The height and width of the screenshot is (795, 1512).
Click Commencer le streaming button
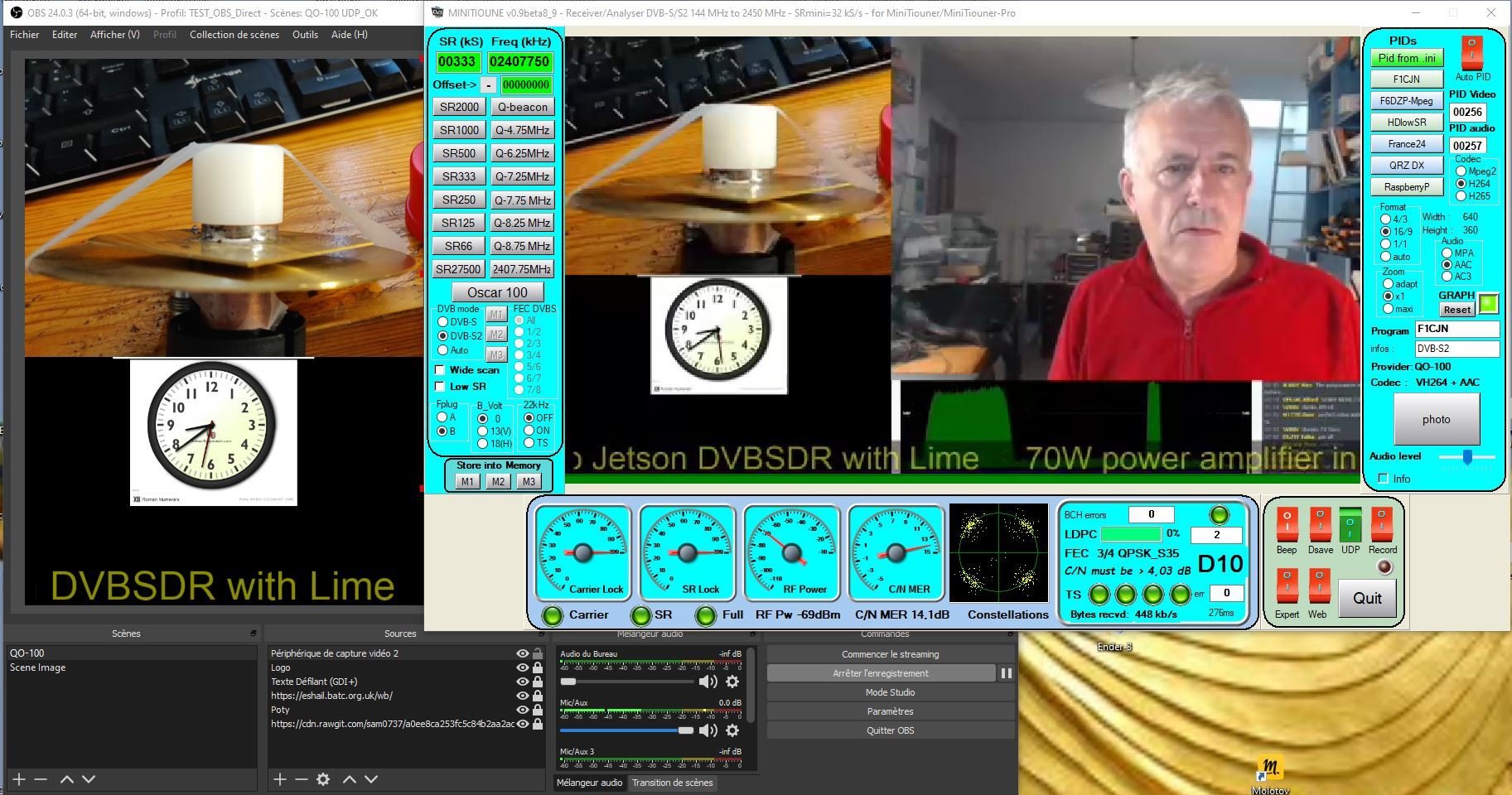pos(891,654)
